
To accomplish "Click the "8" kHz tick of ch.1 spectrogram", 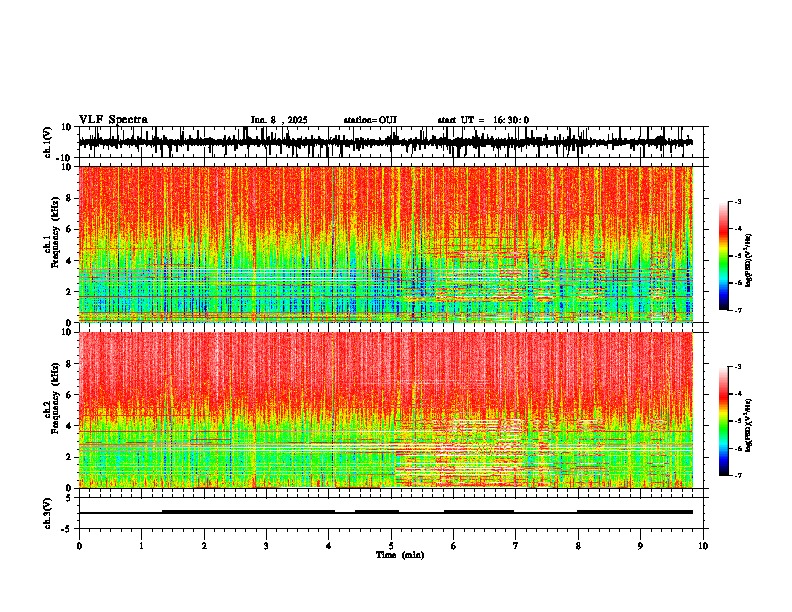I will click(x=70, y=198).
